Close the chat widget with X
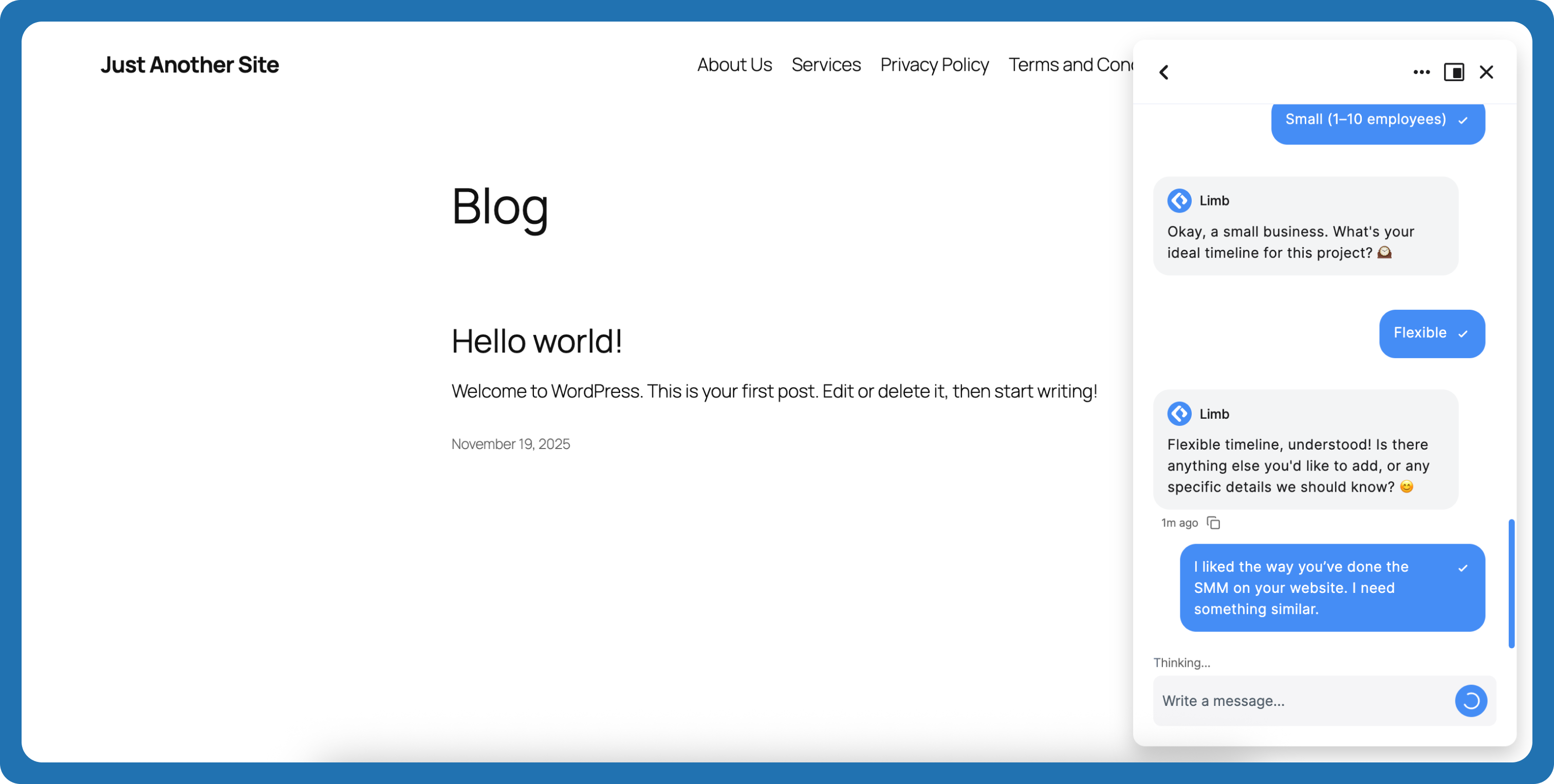Image resolution: width=1554 pixels, height=784 pixels. (1487, 72)
